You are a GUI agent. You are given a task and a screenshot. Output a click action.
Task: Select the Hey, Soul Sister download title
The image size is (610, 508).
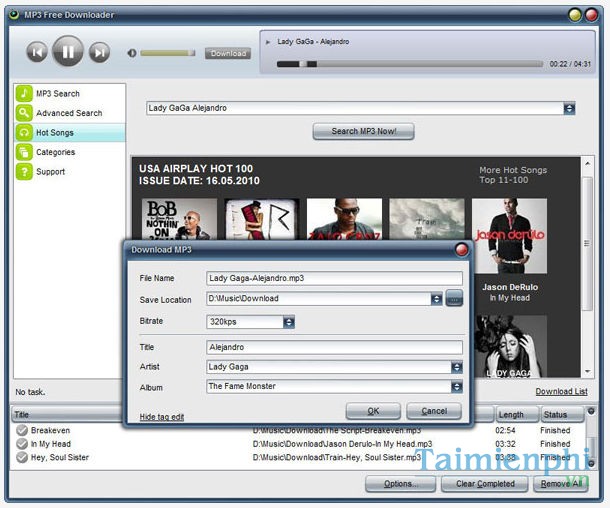pyautogui.click(x=60, y=457)
